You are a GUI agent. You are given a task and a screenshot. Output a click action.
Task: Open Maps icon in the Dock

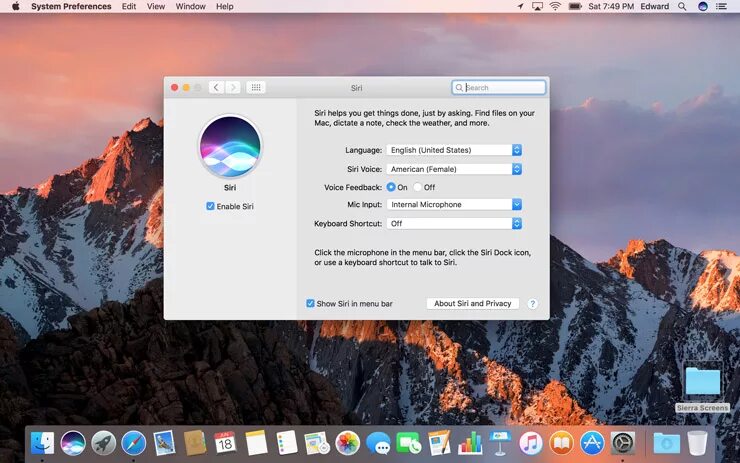[x=317, y=443]
